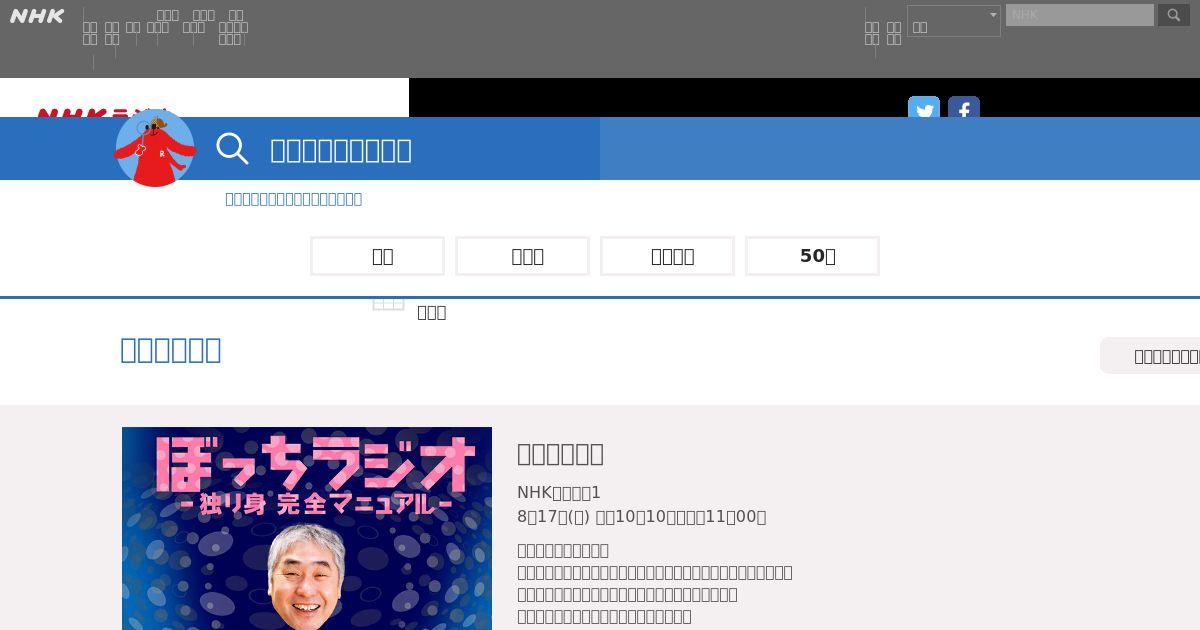Click the NHK radio channel line ending in 1
This screenshot has width=1200, height=630.
pos(559,493)
